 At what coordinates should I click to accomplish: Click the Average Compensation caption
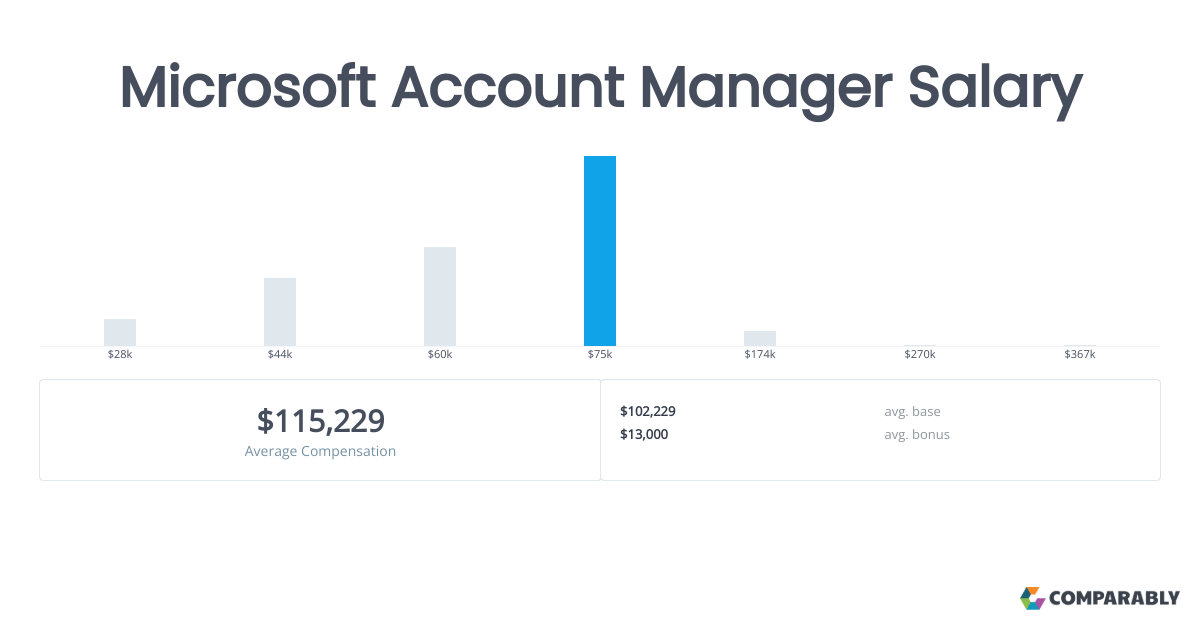click(320, 451)
